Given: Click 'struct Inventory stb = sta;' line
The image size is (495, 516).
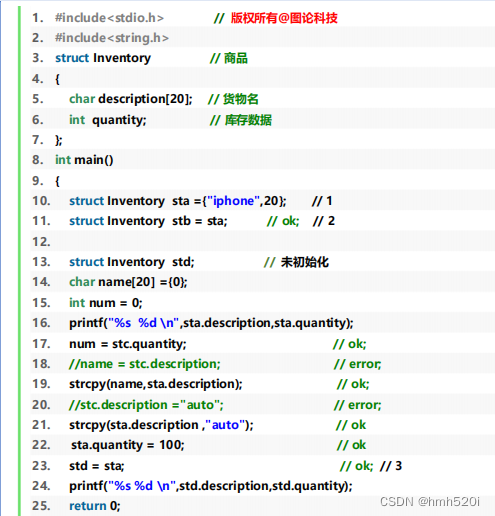Looking at the screenshot, I should pyautogui.click(x=148, y=221).
